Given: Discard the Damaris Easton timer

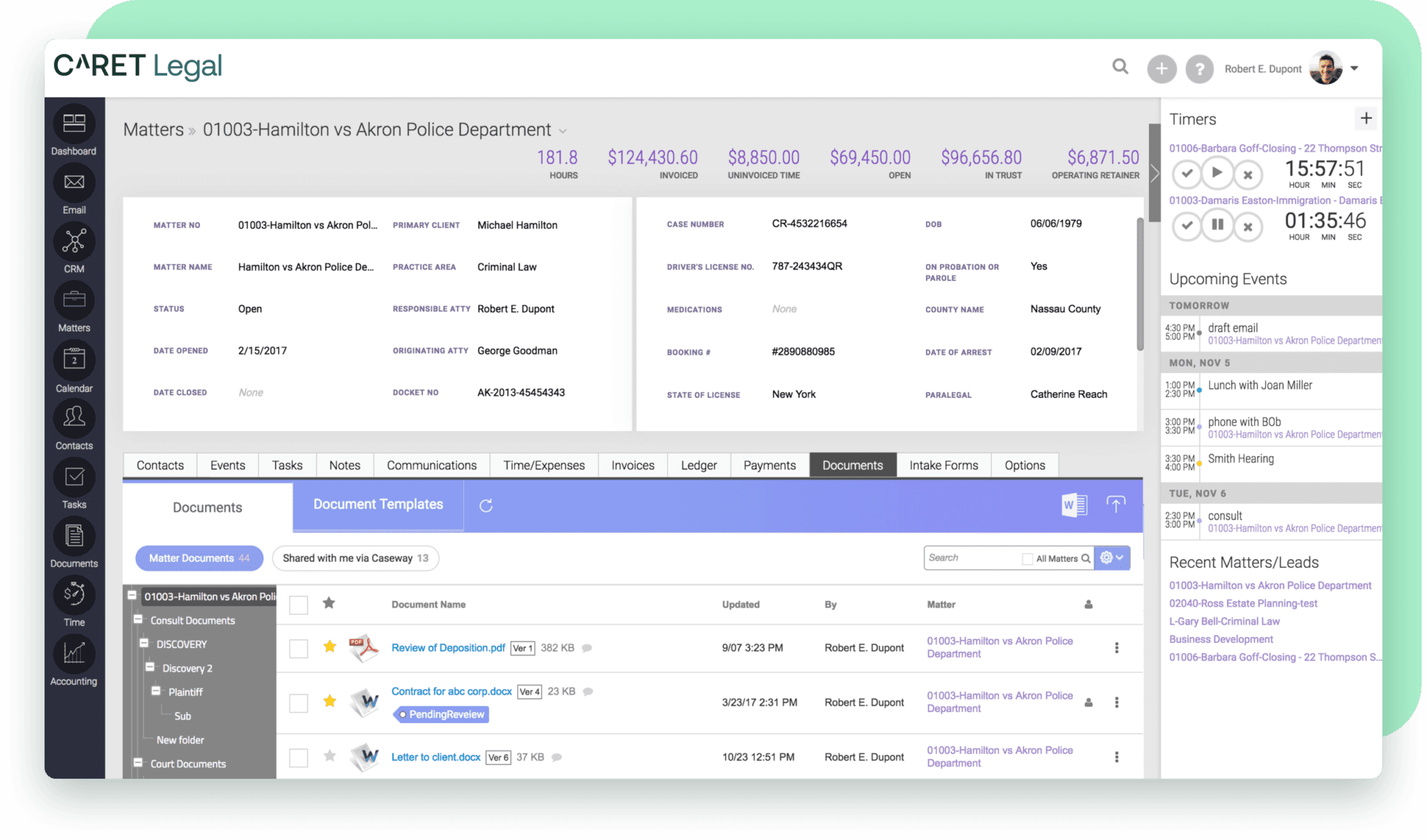Looking at the screenshot, I should (x=1248, y=226).
